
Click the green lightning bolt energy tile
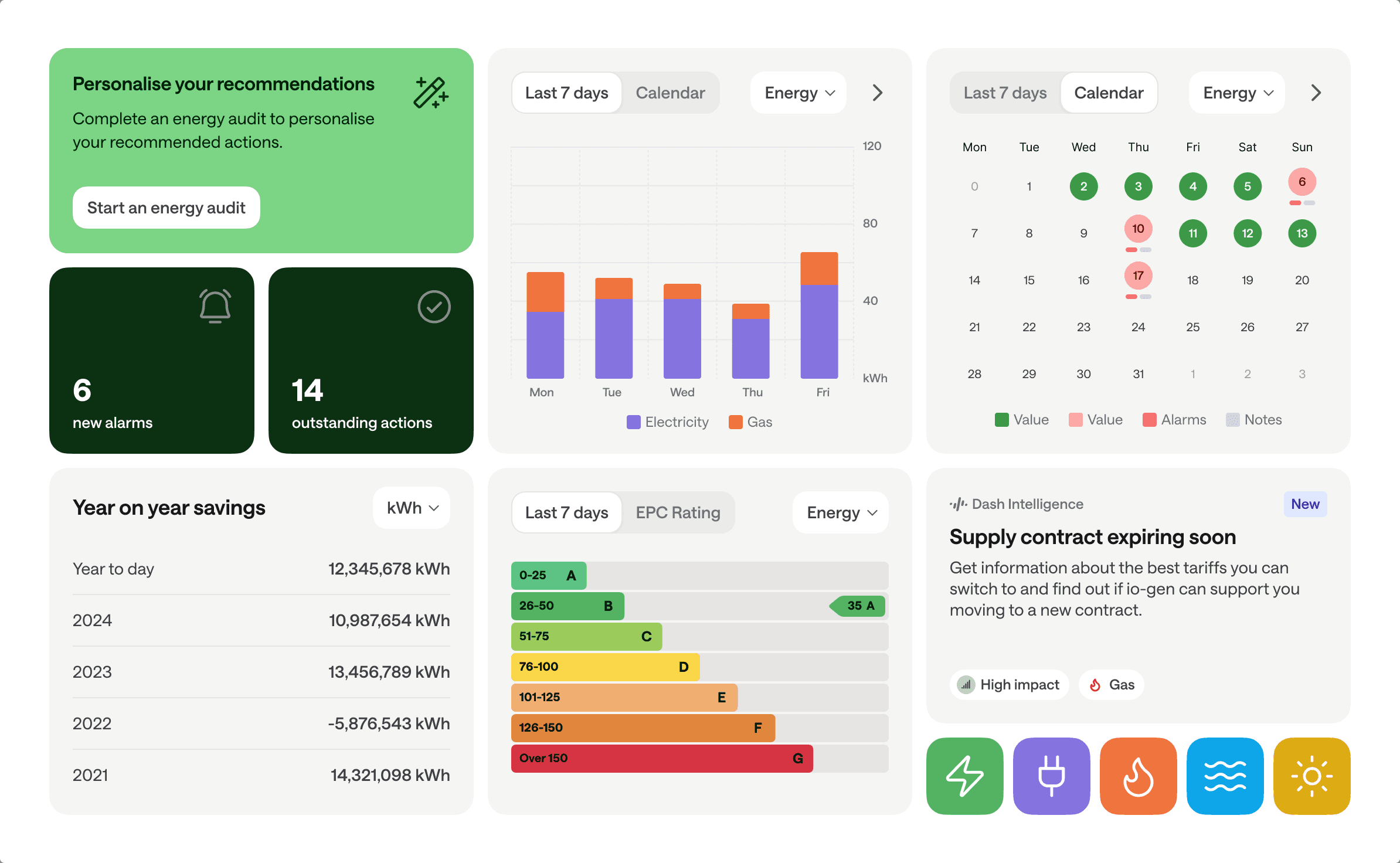(964, 776)
